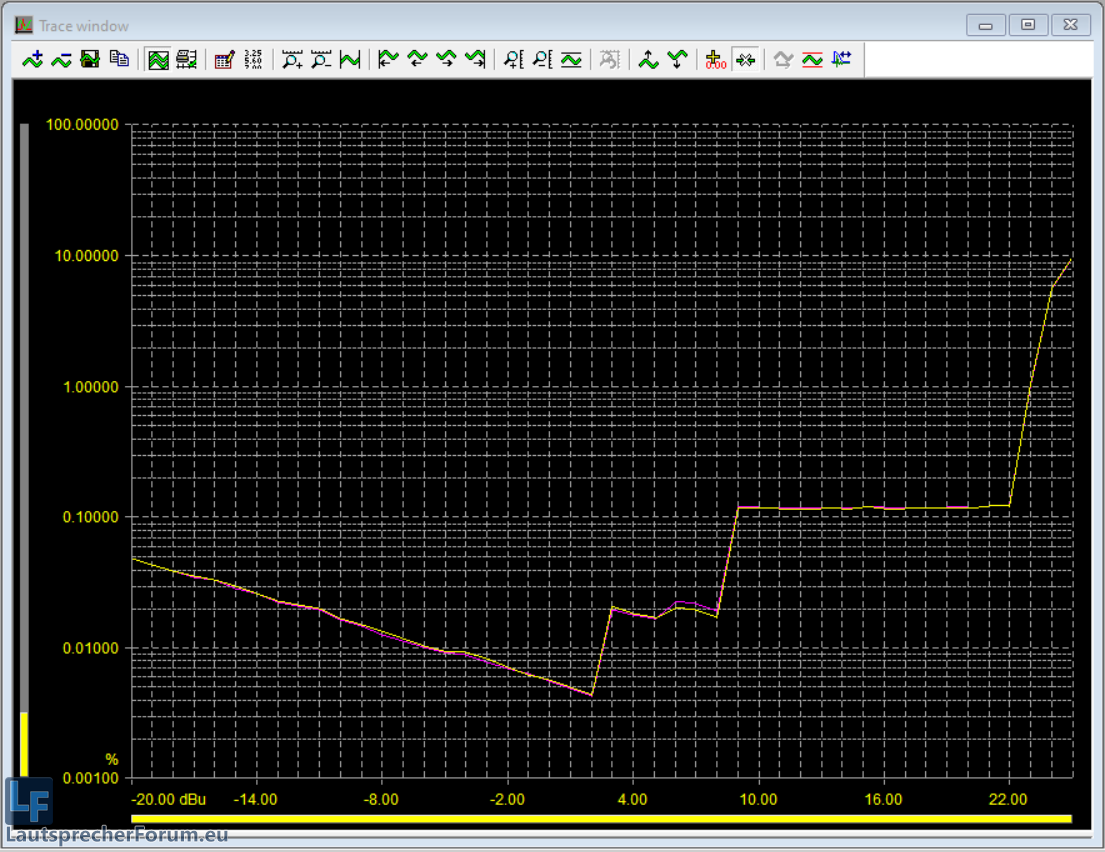Zoom out horizontally with the magnifier minus
This screenshot has width=1105, height=852.
[321, 60]
